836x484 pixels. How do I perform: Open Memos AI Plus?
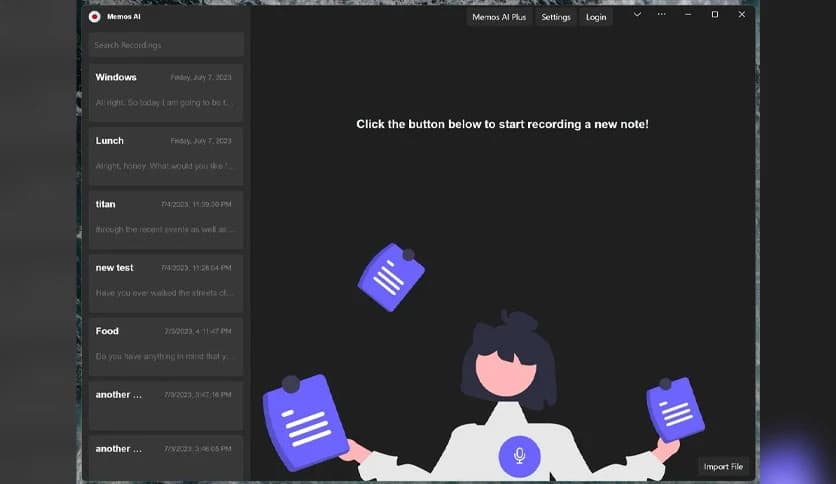click(x=499, y=17)
